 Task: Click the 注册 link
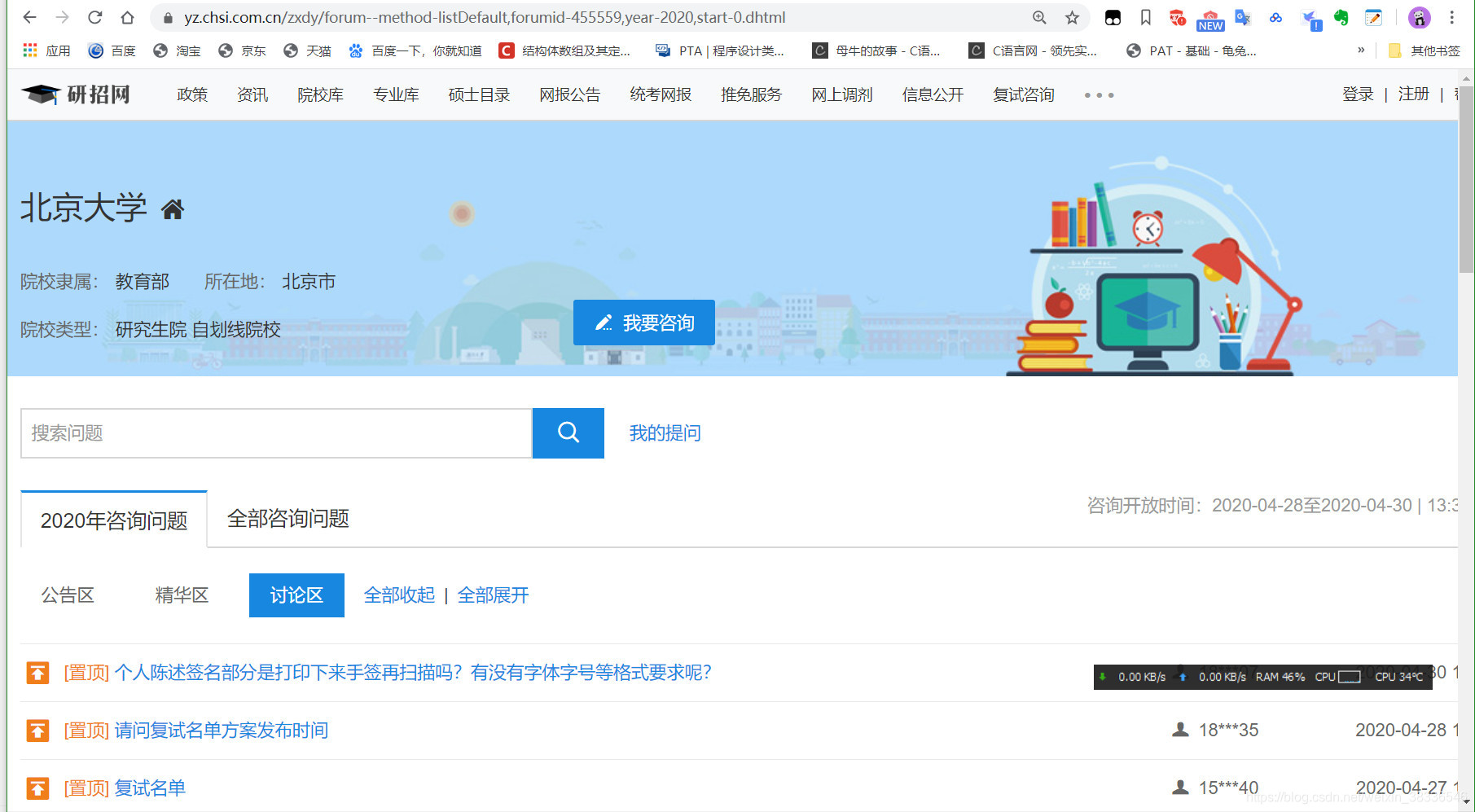click(1414, 94)
